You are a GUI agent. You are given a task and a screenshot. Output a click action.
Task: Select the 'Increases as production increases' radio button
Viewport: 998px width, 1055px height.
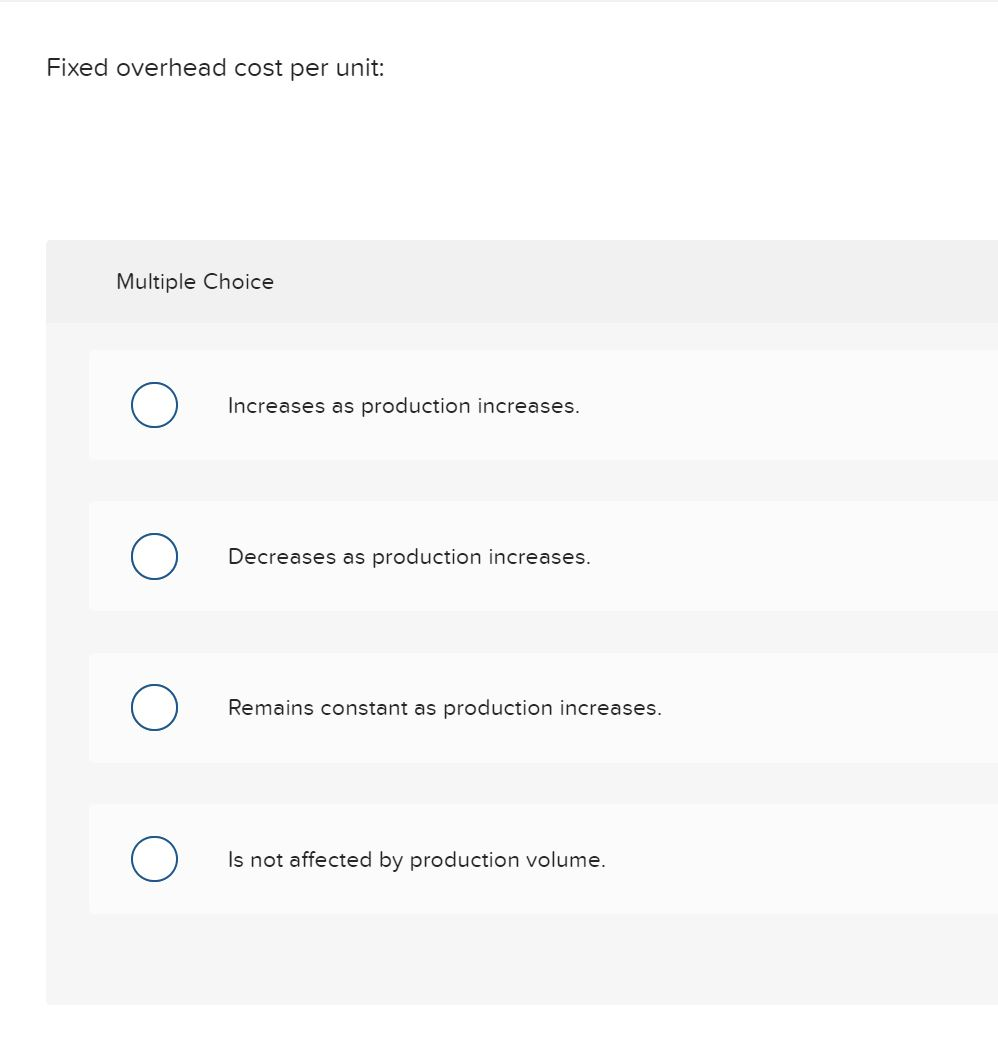153,404
